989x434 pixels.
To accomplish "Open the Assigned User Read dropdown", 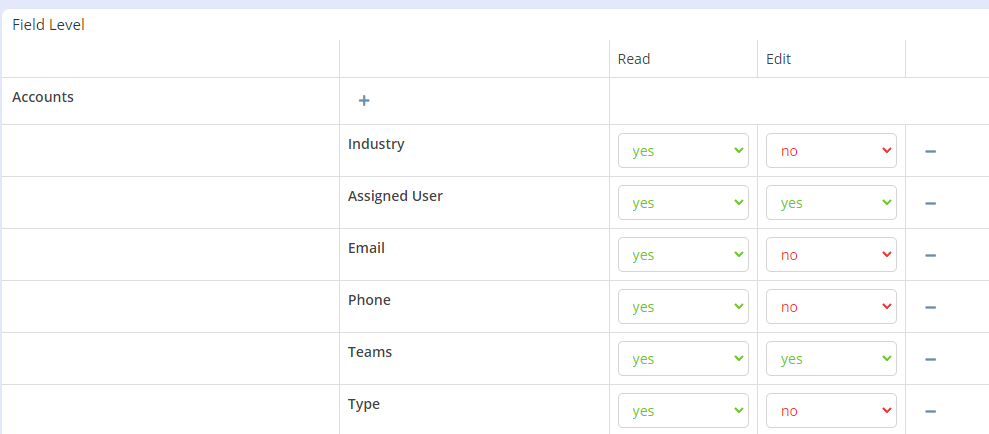I will [x=683, y=202].
